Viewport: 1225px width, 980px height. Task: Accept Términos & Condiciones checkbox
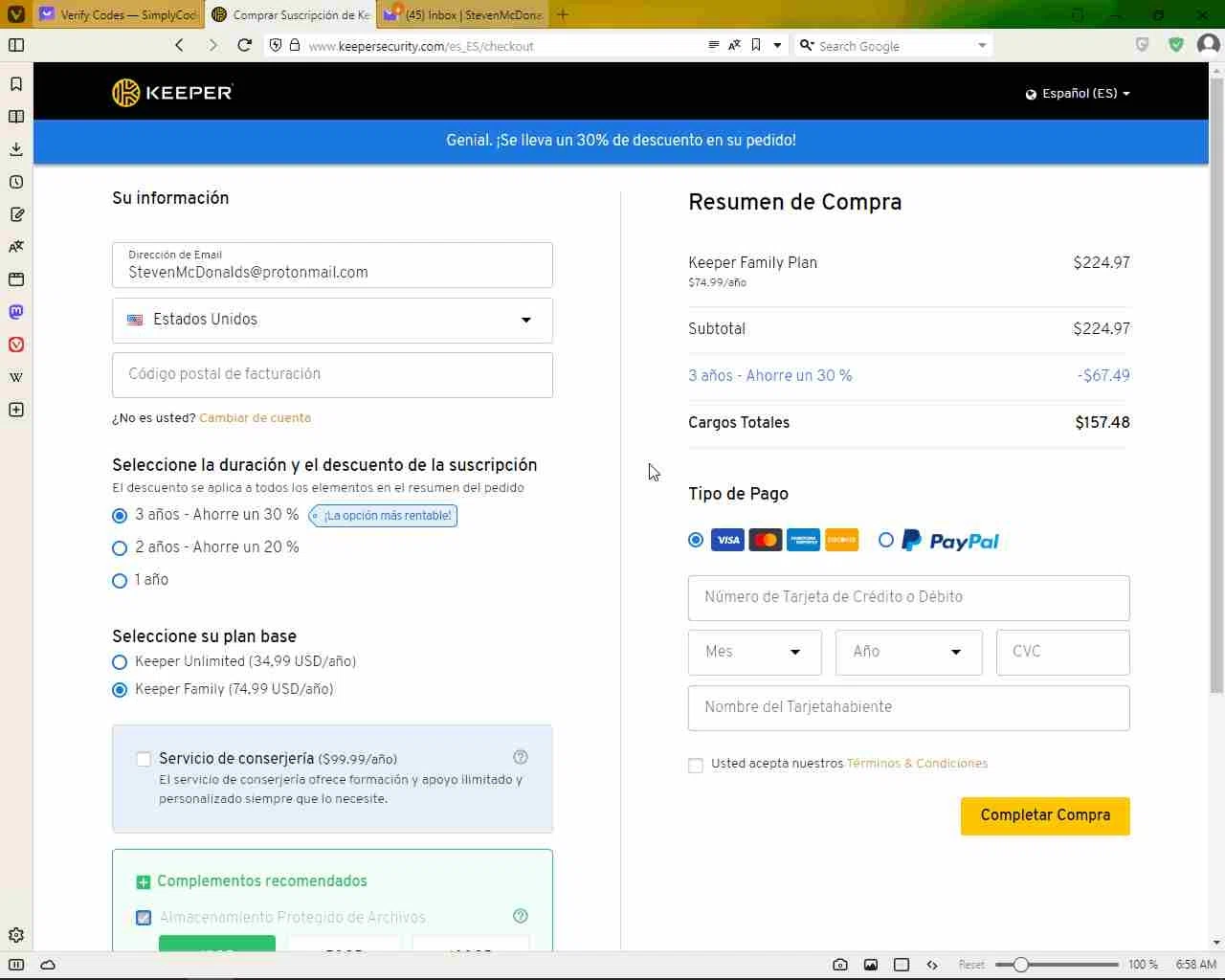pos(696,765)
